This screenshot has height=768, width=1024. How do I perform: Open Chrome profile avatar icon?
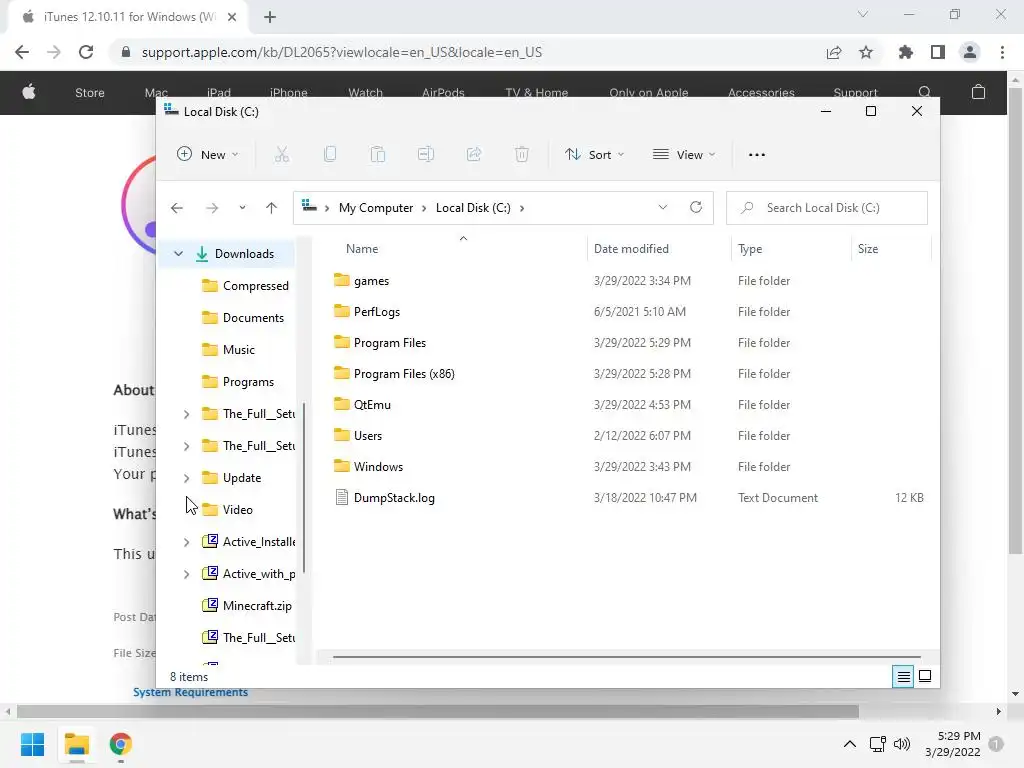tap(970, 52)
